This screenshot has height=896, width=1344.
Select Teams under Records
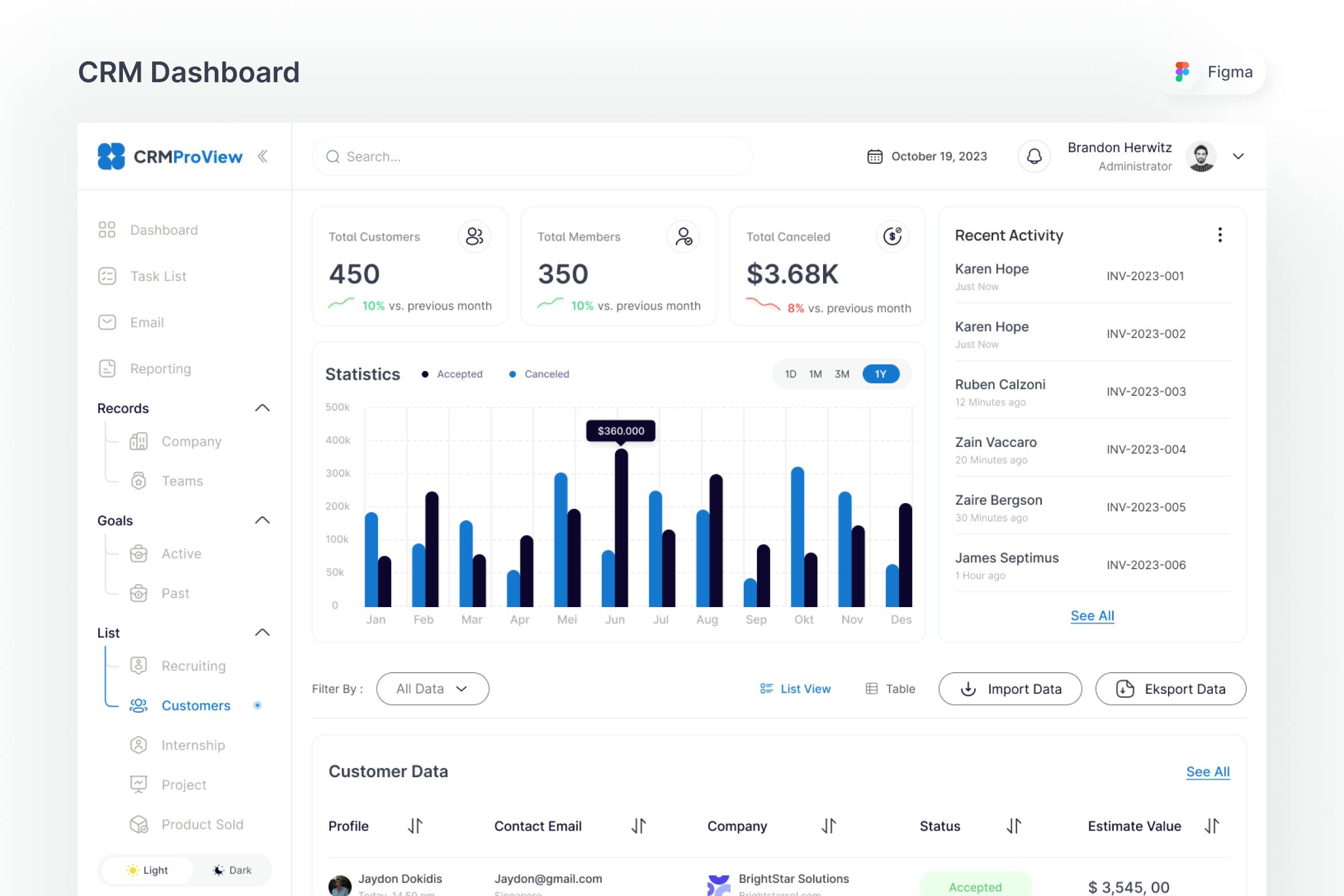click(167, 481)
